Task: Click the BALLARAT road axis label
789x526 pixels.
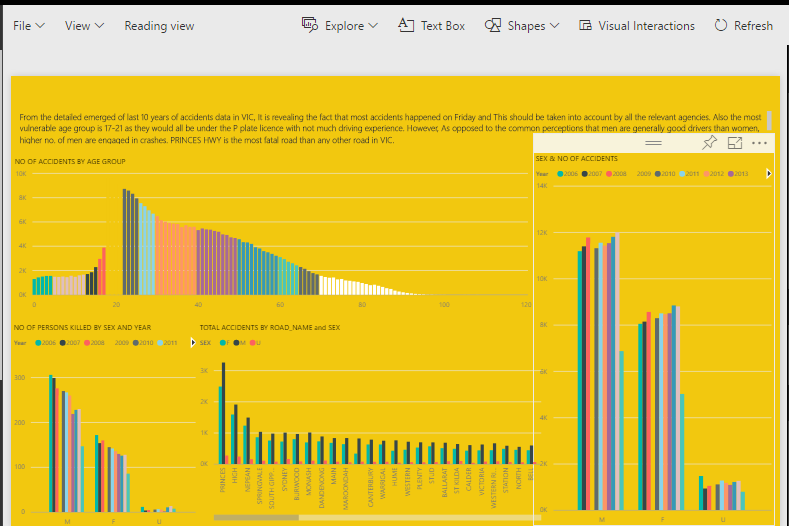Action: coord(445,482)
